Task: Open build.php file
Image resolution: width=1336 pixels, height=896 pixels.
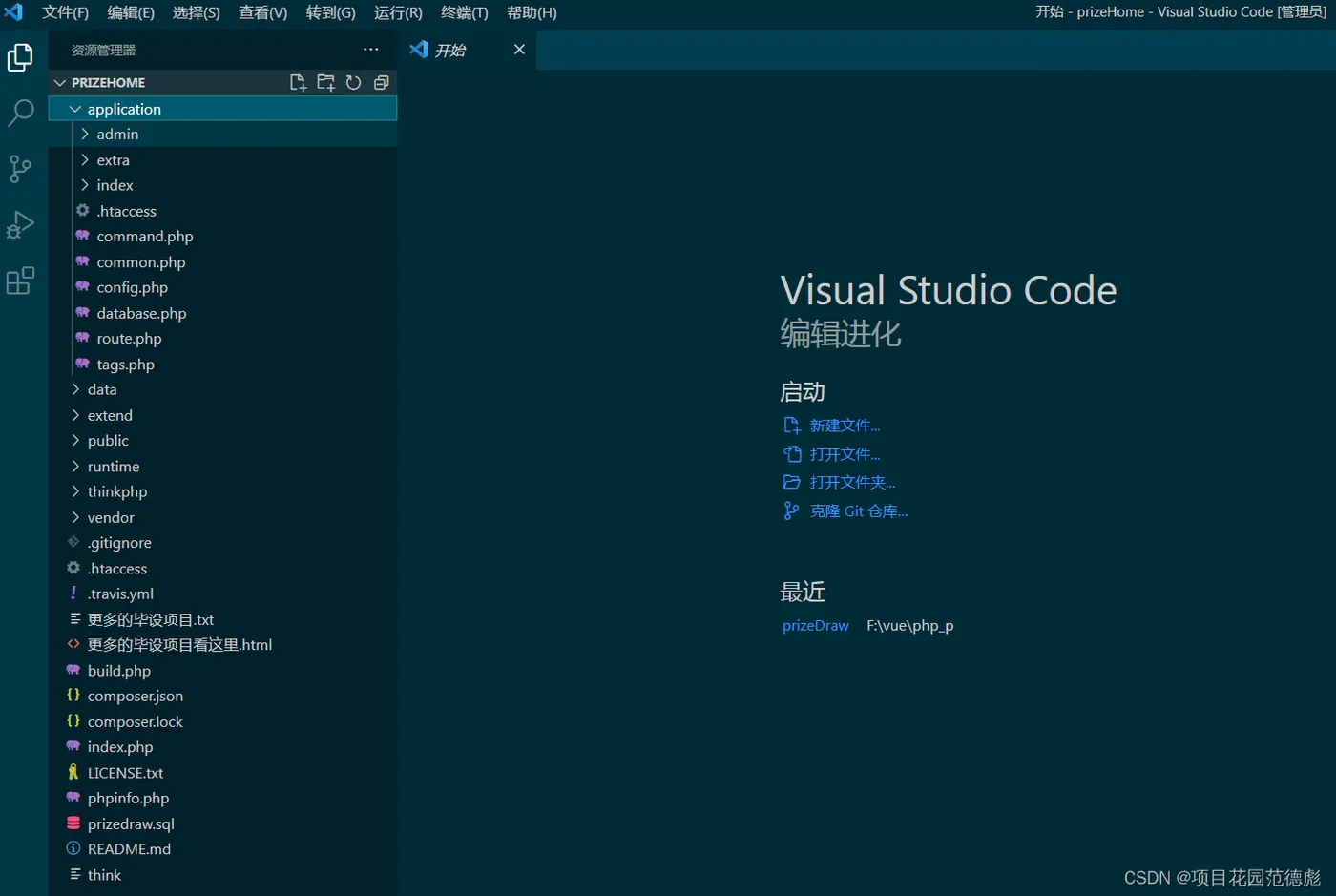Action: [222, 671]
